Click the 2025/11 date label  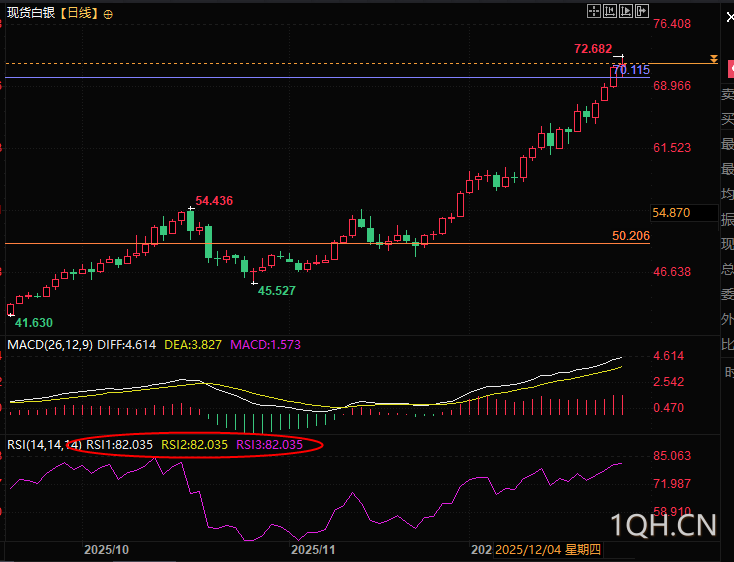313,549
